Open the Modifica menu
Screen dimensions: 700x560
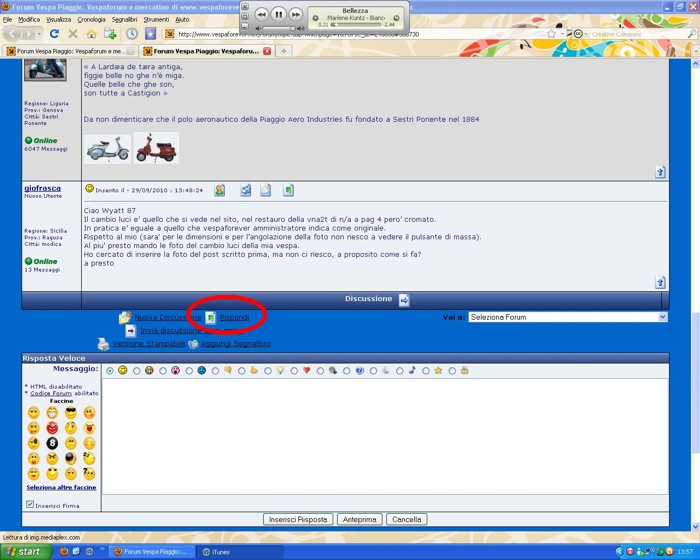coord(29,20)
